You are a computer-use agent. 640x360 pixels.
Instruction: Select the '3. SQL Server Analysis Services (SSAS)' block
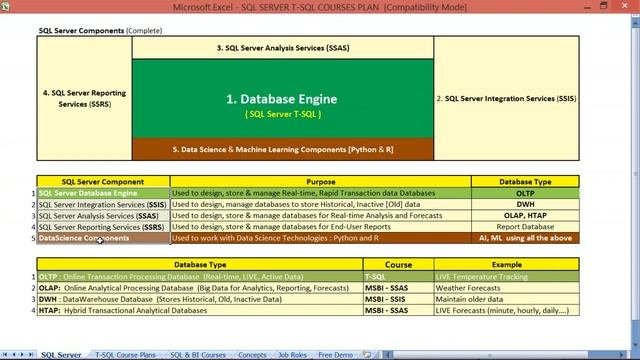point(283,48)
